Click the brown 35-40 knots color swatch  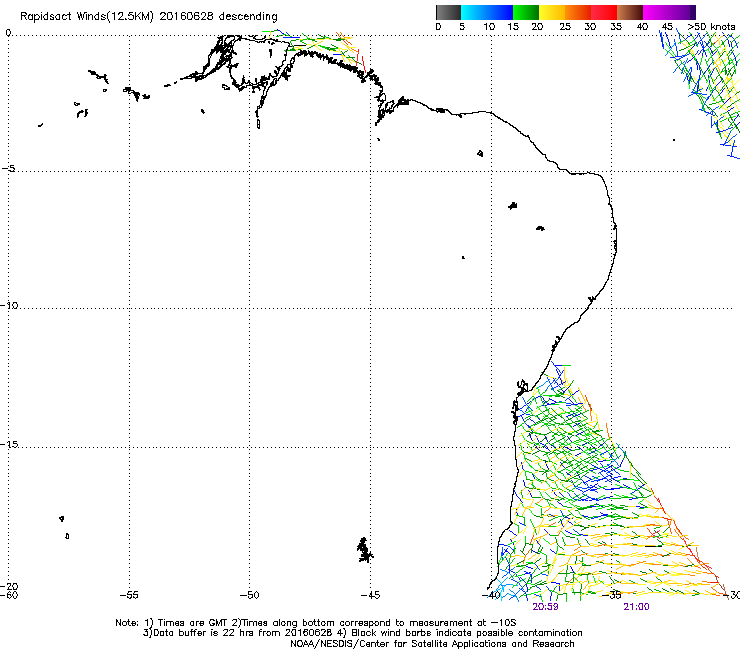click(x=630, y=12)
